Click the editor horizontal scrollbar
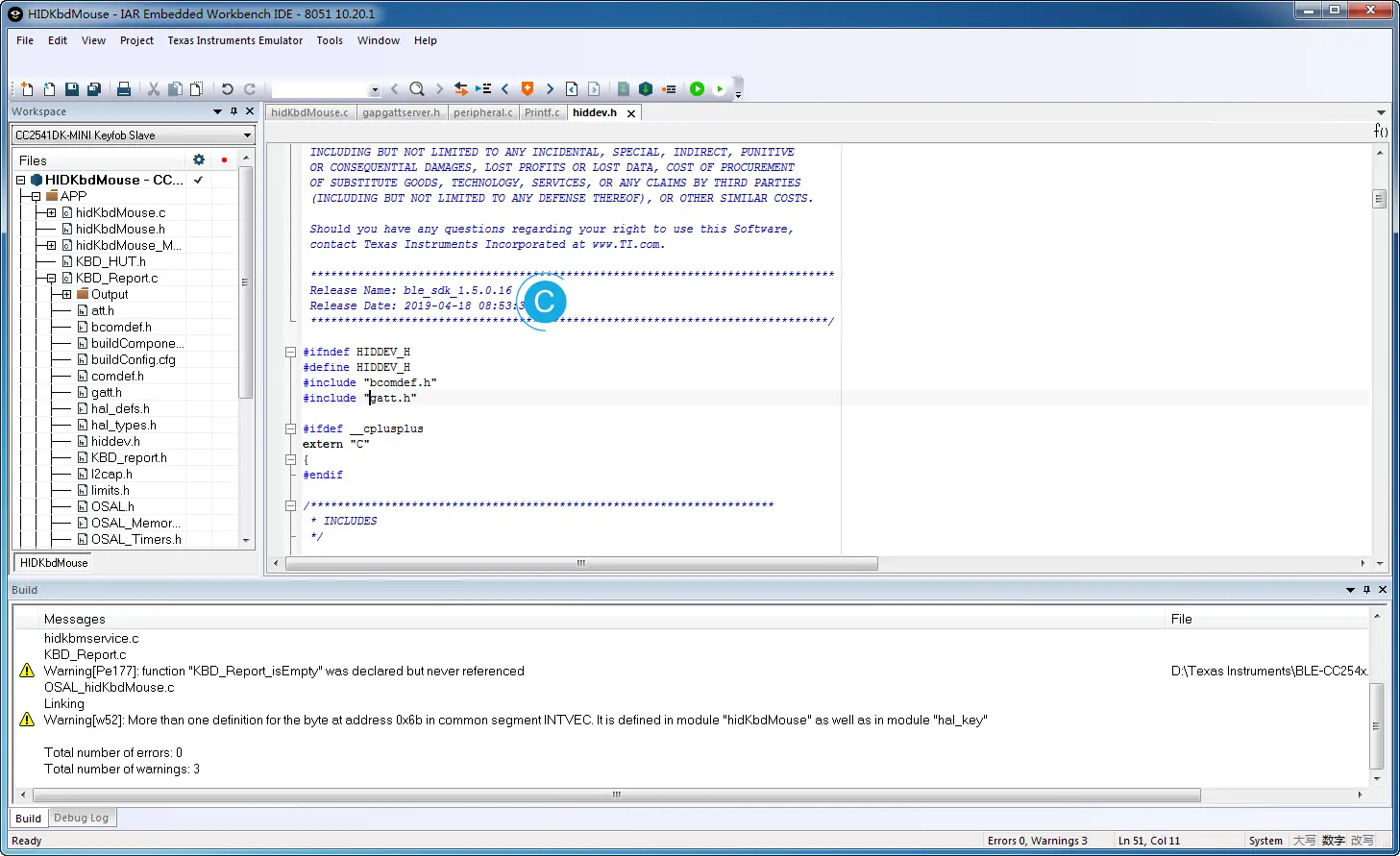Image resolution: width=1400 pixels, height=856 pixels. coord(581,563)
